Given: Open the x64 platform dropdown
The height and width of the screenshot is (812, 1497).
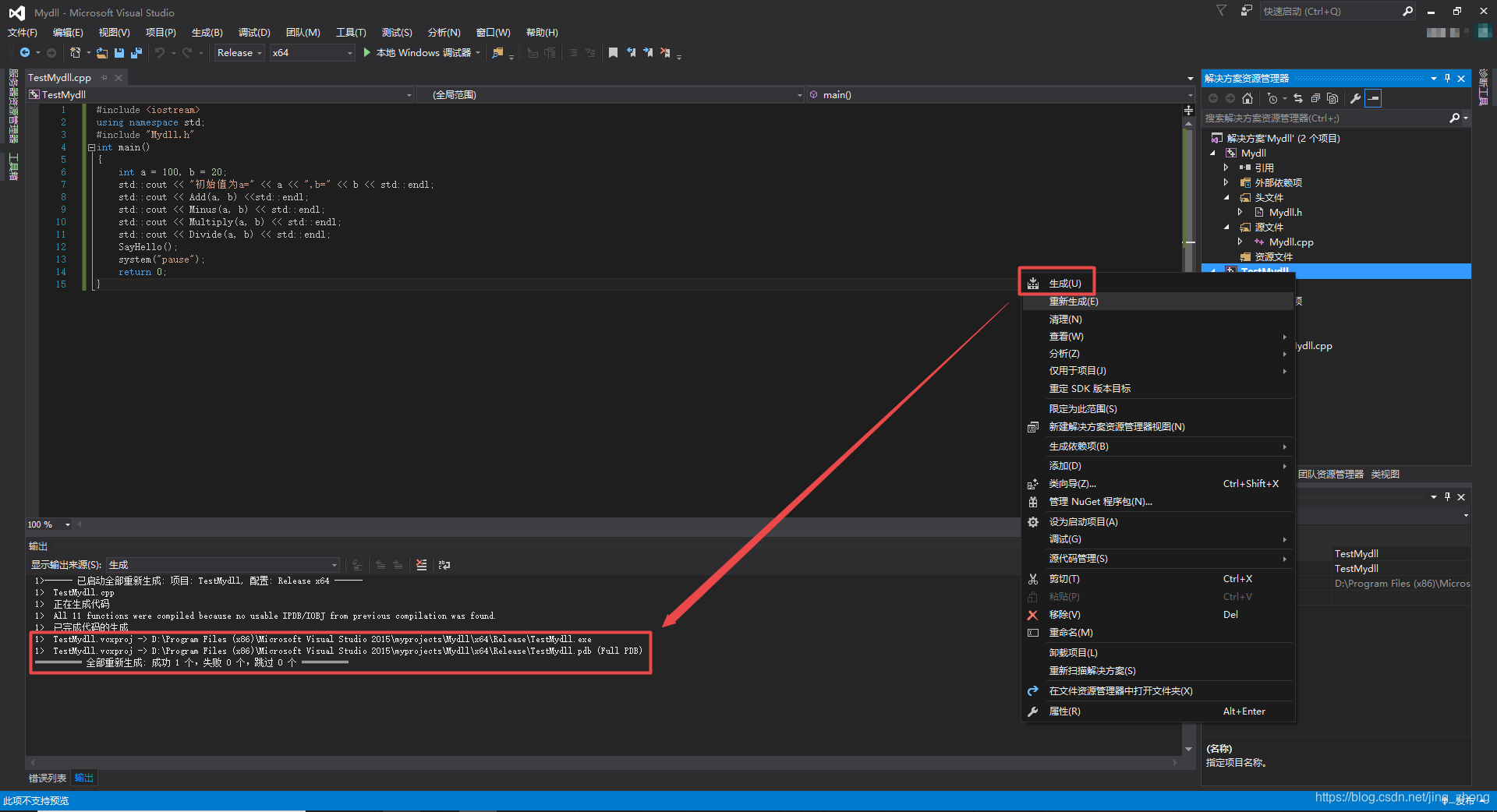Looking at the screenshot, I should (312, 52).
